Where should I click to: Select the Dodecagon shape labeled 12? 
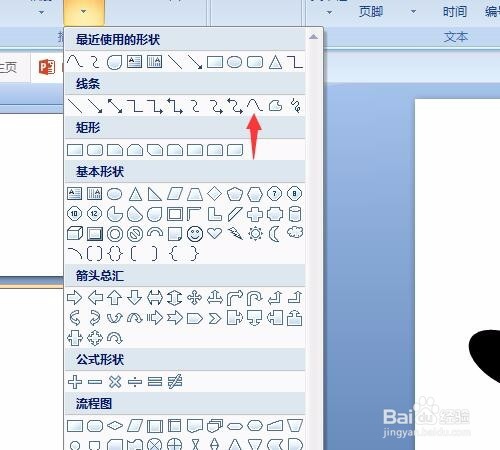(95, 214)
